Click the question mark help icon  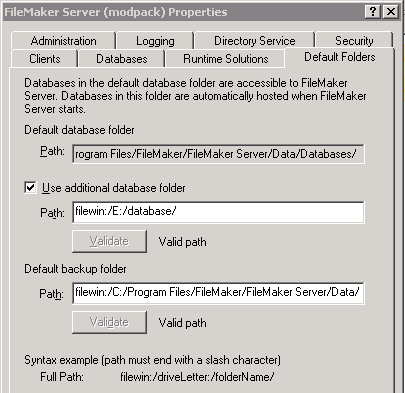(373, 12)
